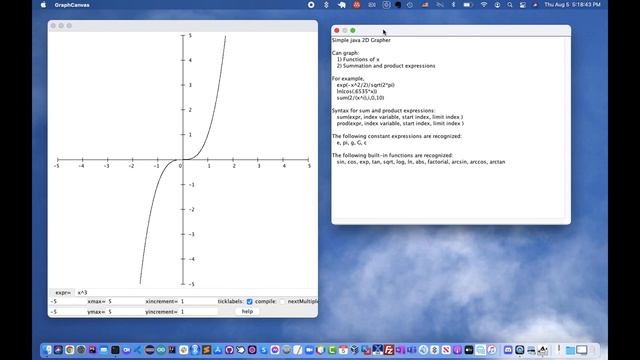Open the date and time in menu bar

(x=572, y=5)
